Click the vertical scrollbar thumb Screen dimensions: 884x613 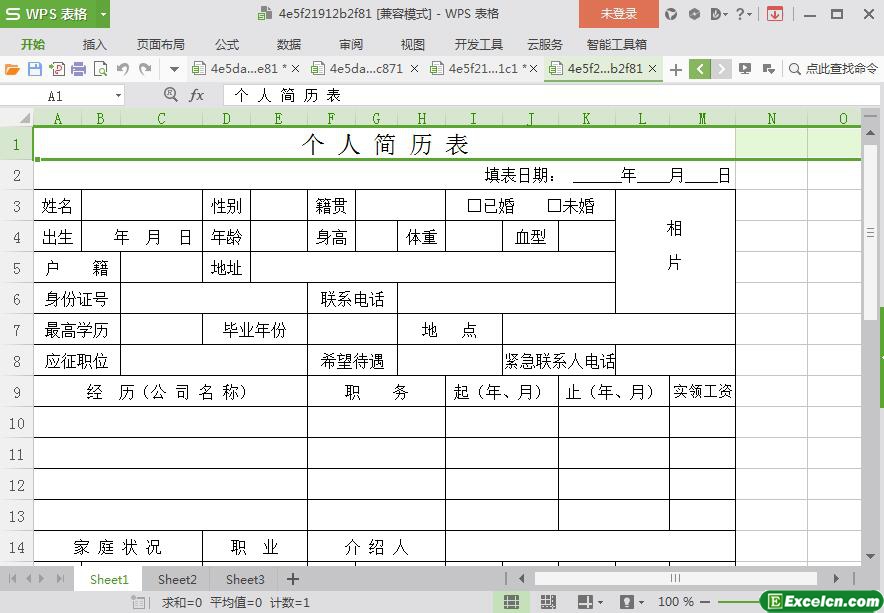(x=870, y=232)
